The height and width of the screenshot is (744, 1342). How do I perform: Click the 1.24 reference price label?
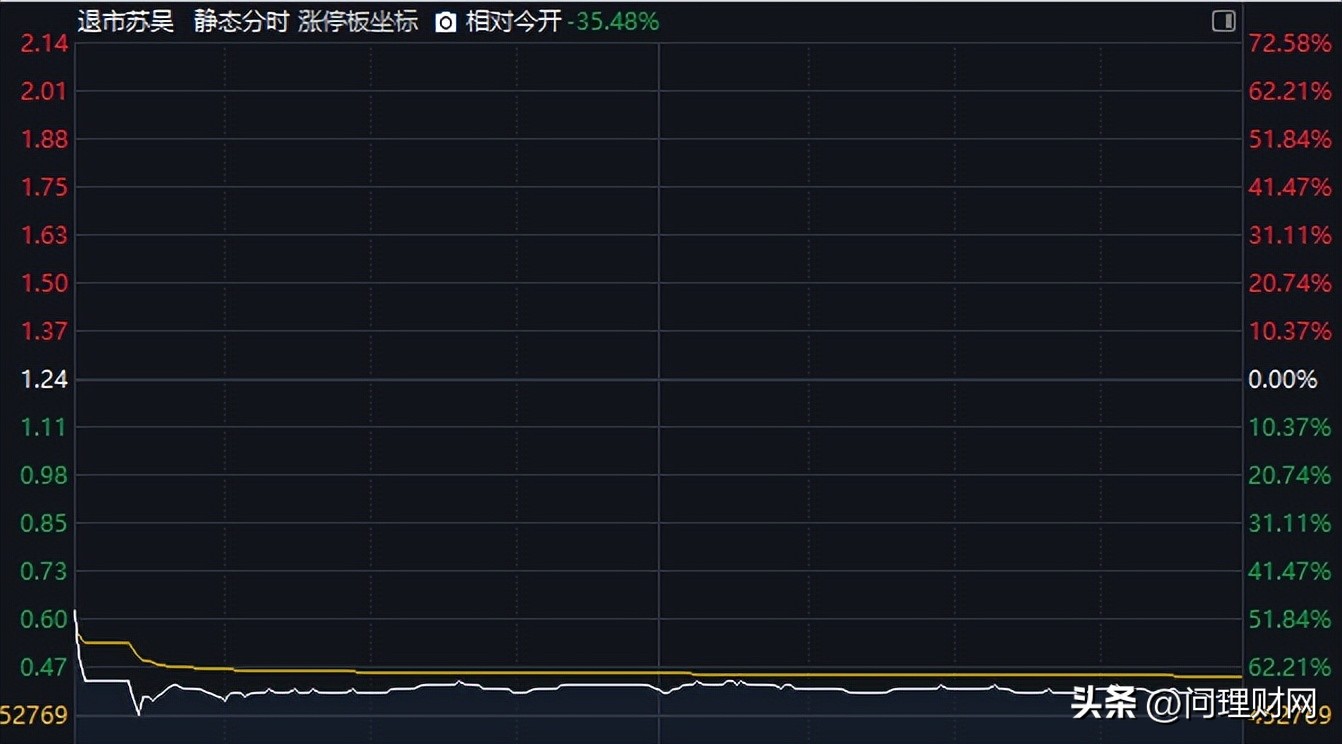(45, 379)
